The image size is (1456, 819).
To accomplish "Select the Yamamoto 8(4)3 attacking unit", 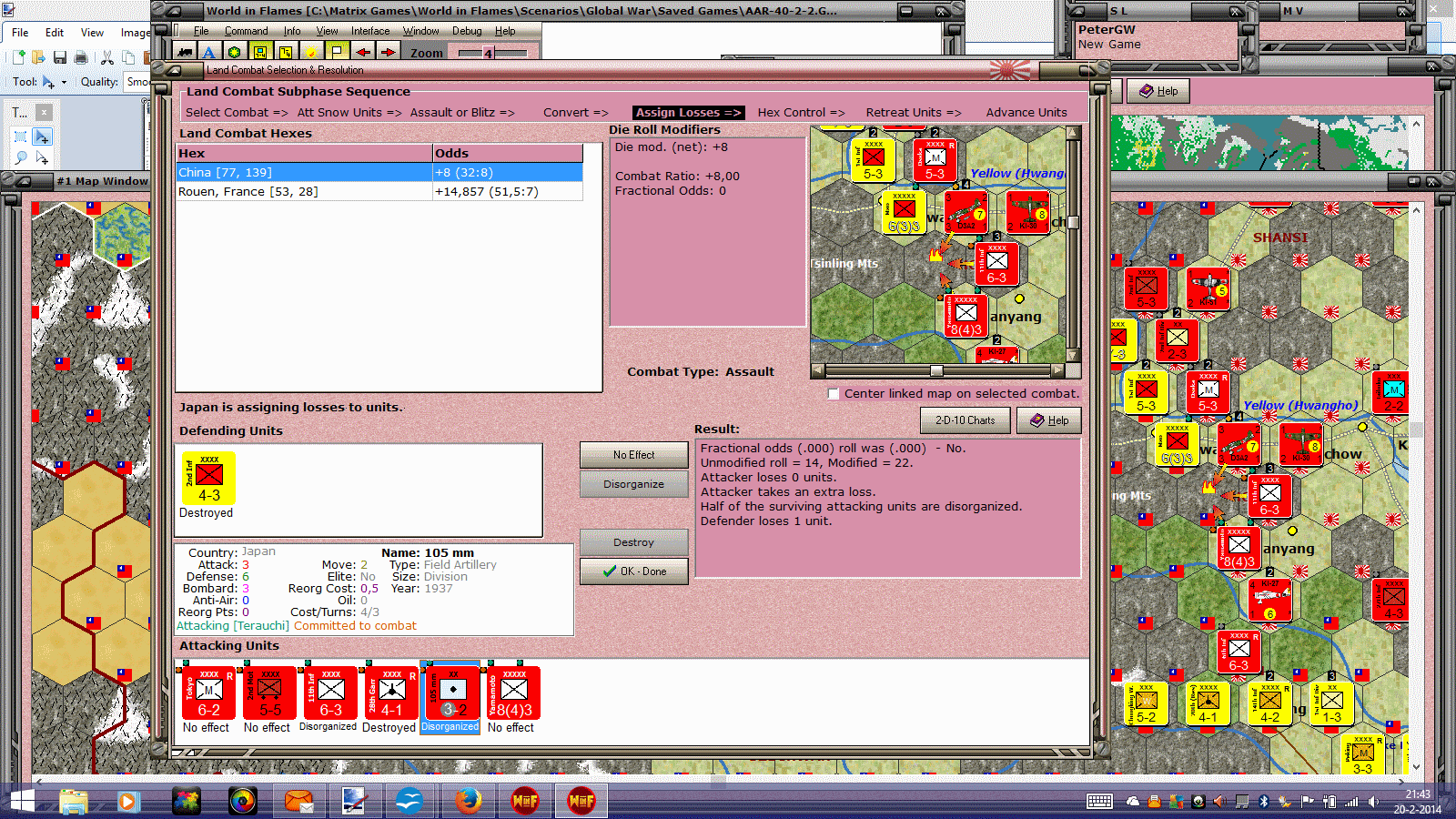I will pyautogui.click(x=513, y=693).
